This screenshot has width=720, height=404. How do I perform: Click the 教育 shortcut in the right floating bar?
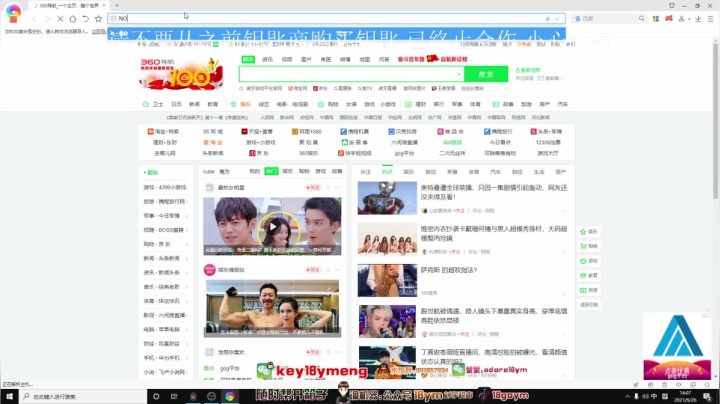[589, 275]
